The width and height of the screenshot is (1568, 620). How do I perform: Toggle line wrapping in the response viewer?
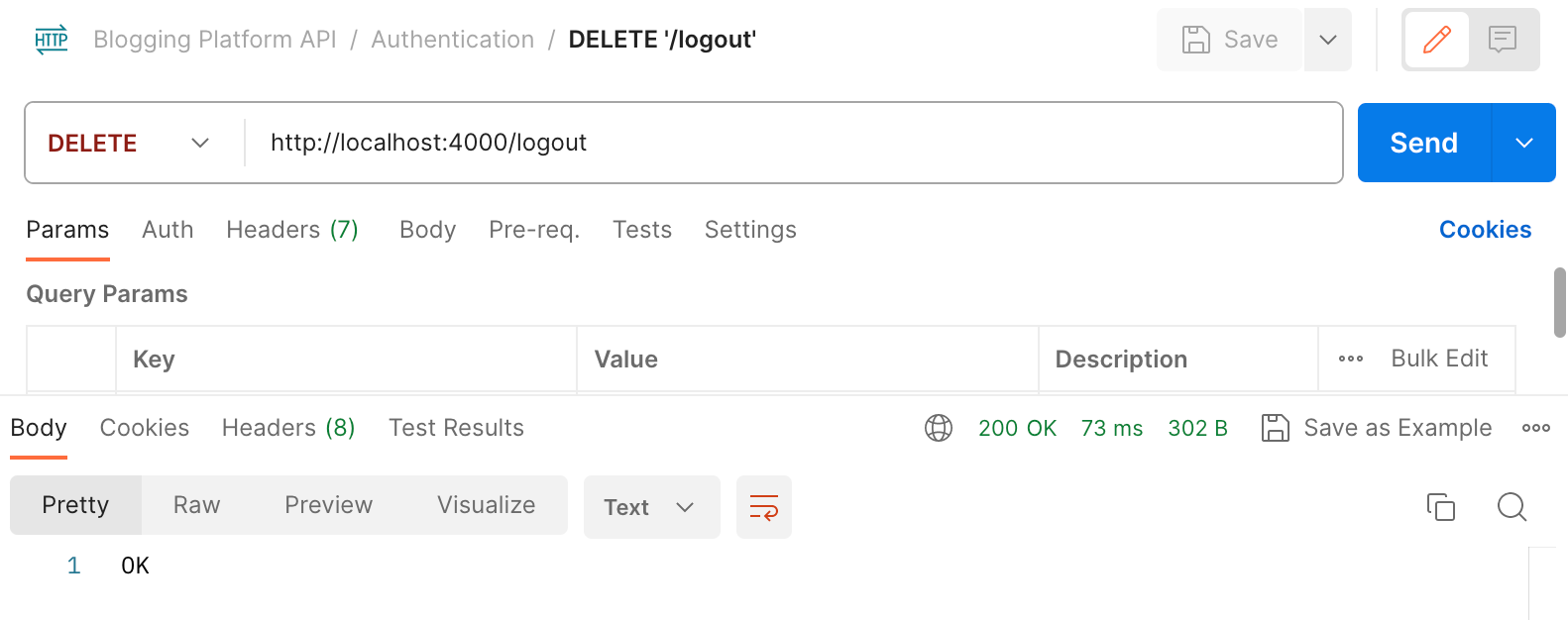tap(763, 507)
